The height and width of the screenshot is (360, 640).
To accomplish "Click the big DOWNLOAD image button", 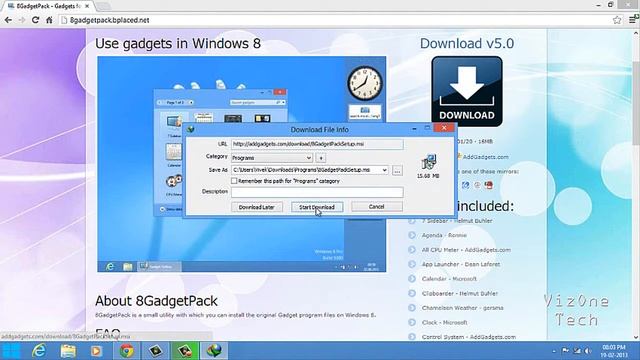I will (467, 91).
